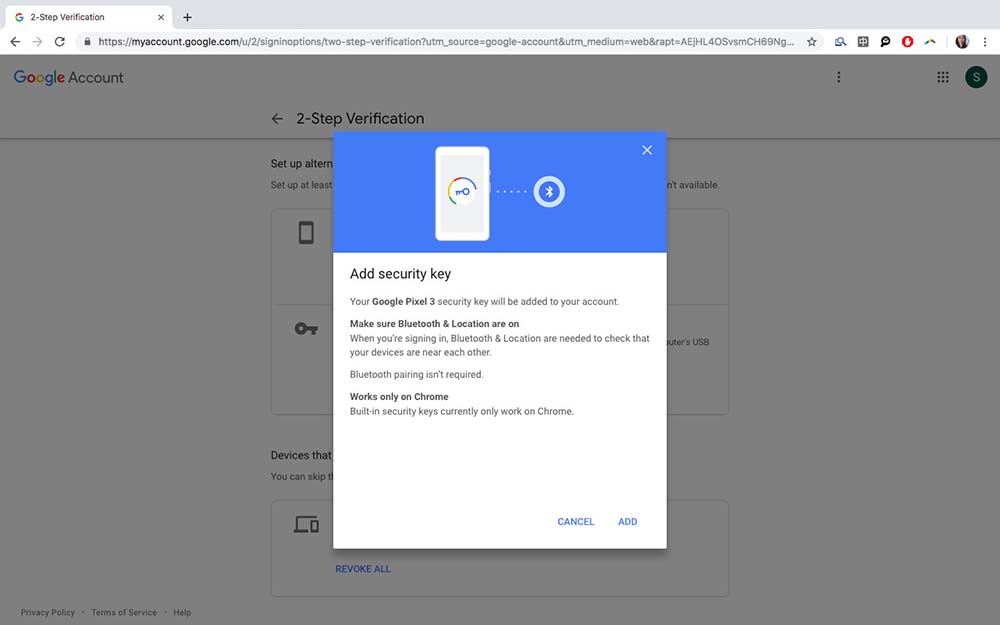
Task: Click CANCEL in the dialog
Action: click(x=575, y=522)
